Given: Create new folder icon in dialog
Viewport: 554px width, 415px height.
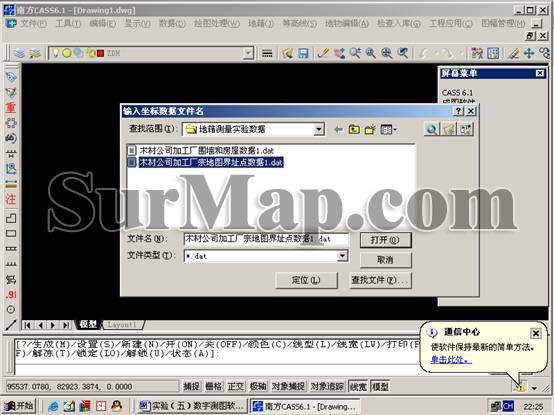Looking at the screenshot, I should point(370,130).
